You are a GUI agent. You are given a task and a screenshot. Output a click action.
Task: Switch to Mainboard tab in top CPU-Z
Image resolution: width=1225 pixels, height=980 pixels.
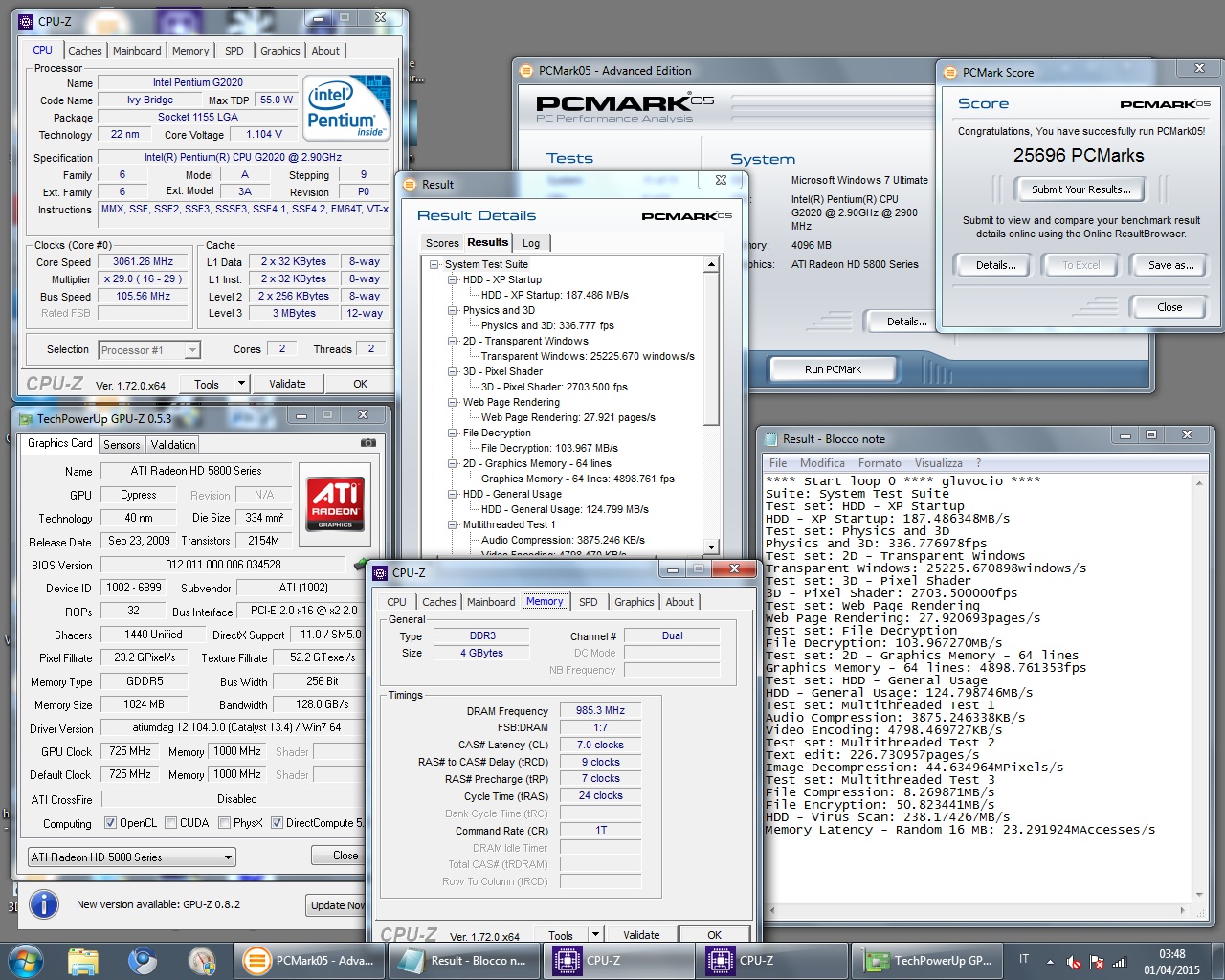tap(137, 51)
